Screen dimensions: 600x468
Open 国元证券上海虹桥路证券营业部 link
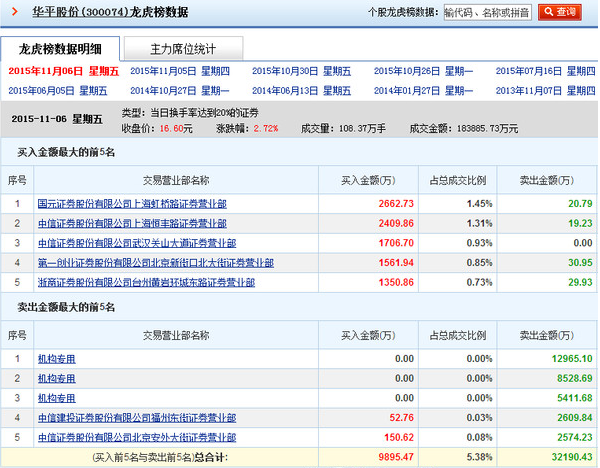[132, 204]
